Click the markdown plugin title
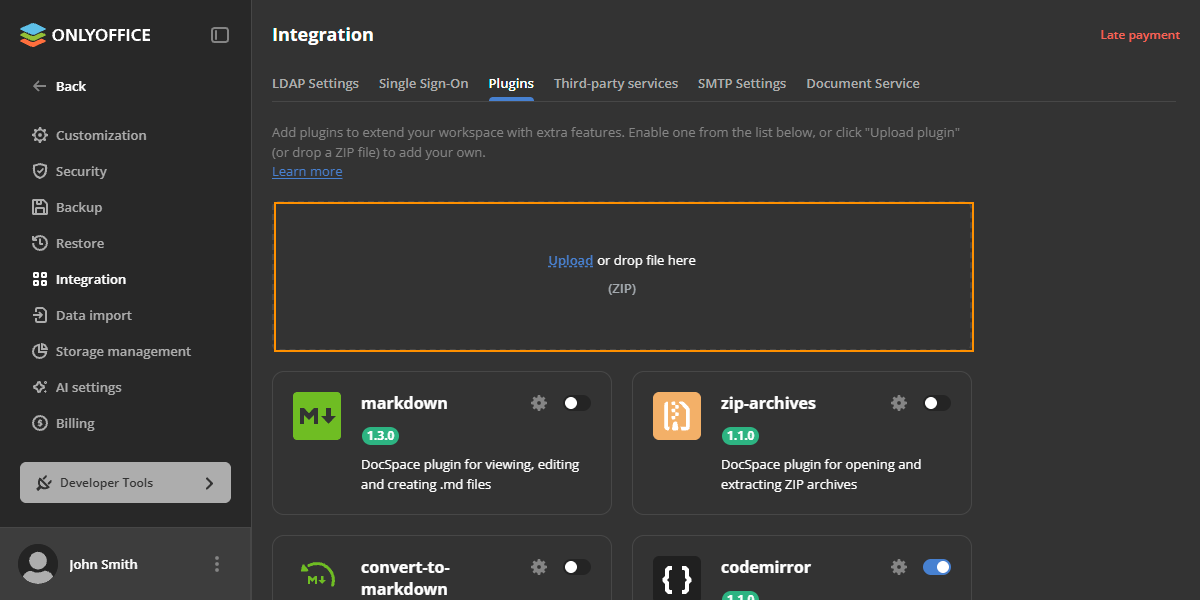Image resolution: width=1200 pixels, height=600 pixels. [x=404, y=403]
